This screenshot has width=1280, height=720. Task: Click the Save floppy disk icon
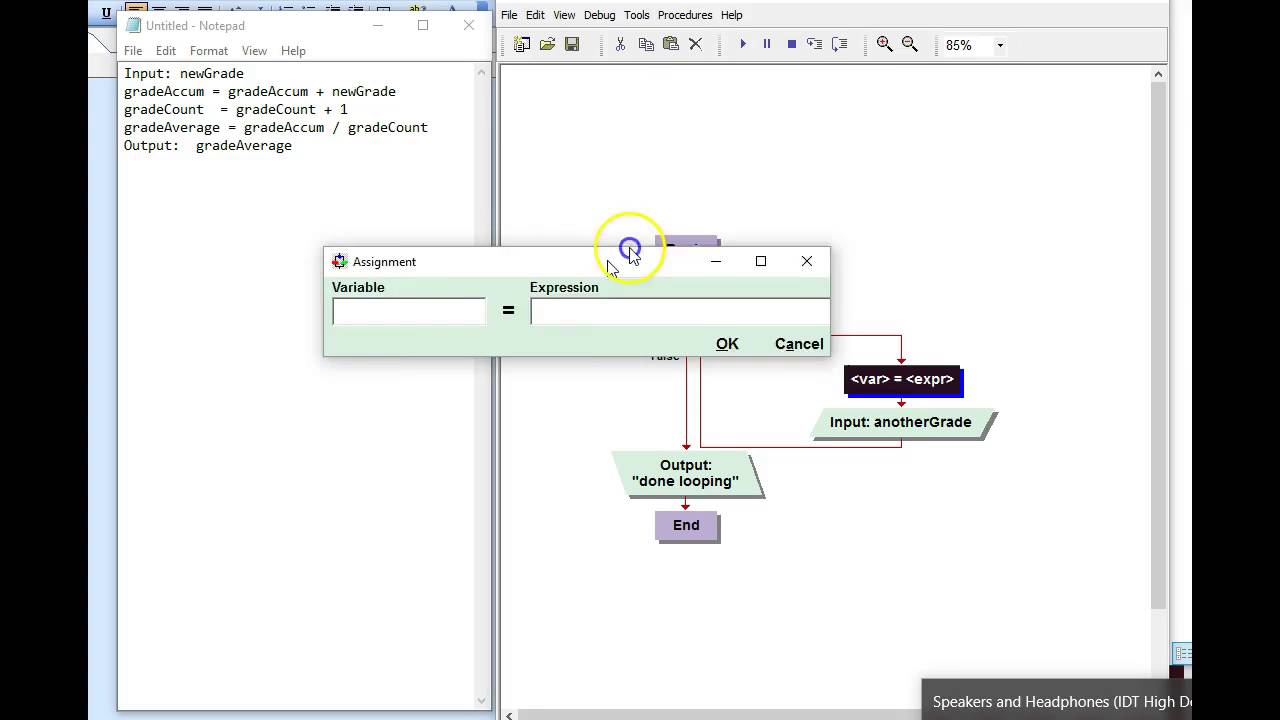point(572,44)
